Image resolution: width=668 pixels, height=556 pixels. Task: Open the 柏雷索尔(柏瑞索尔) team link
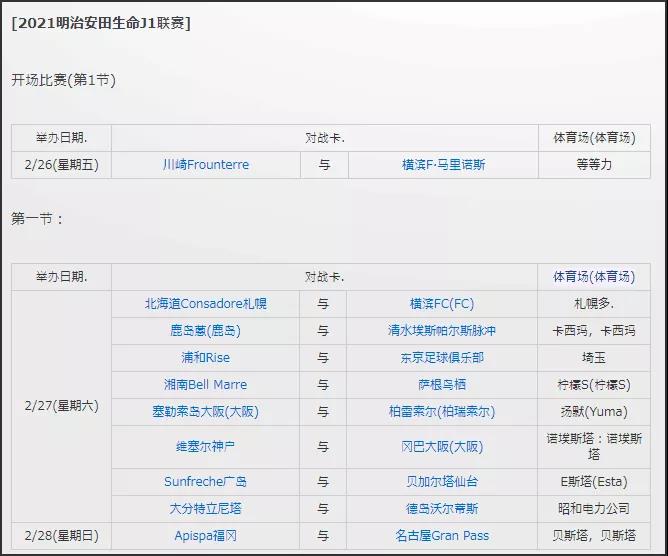442,412
